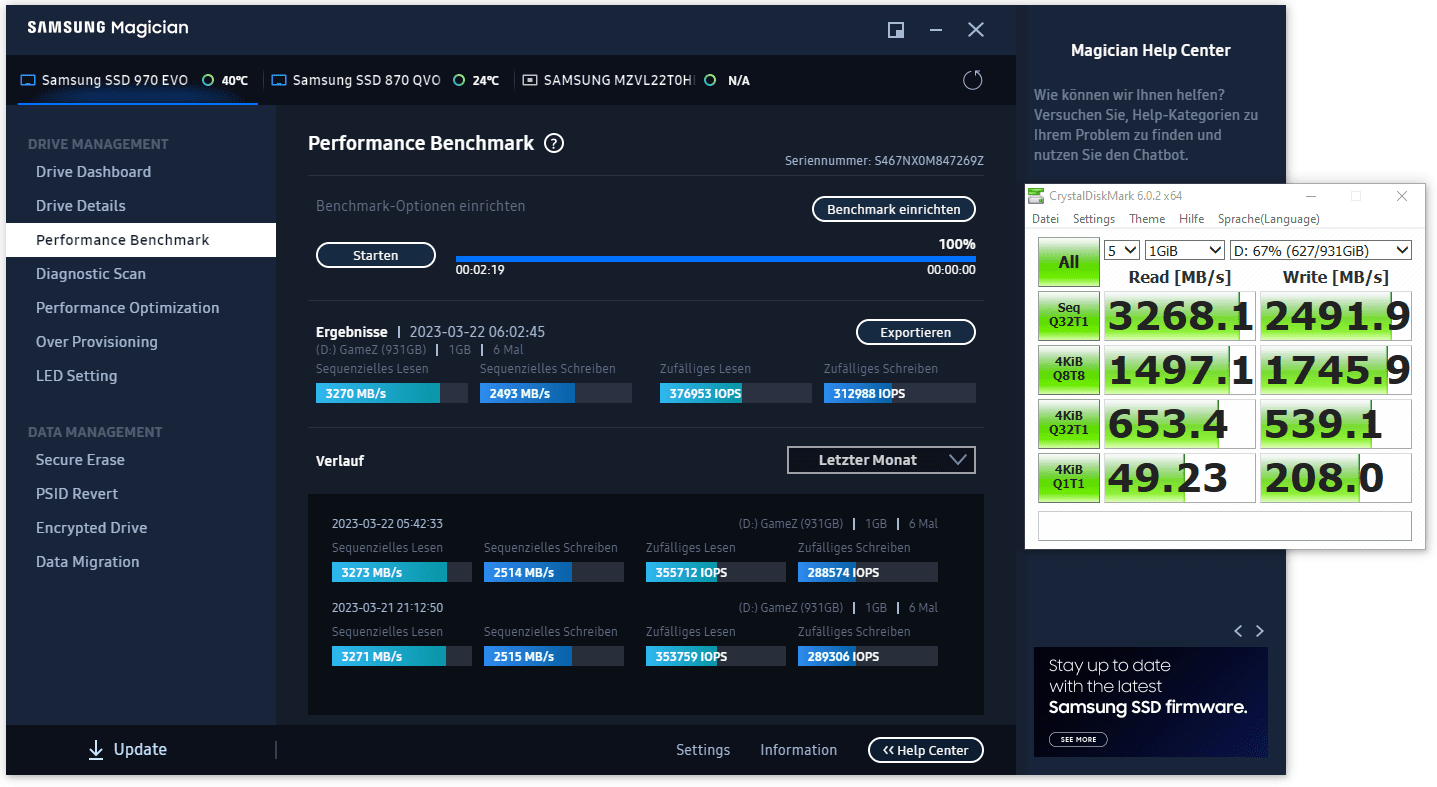Viewport: 1437px width, 787px height.
Task: Select Performance Benchmark sidebar item
Action: pyautogui.click(x=141, y=240)
